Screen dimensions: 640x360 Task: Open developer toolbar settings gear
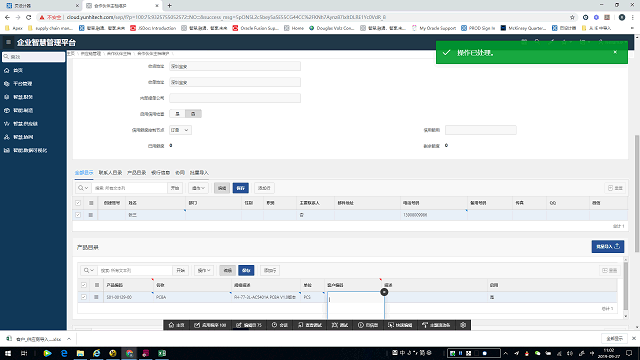463,325
